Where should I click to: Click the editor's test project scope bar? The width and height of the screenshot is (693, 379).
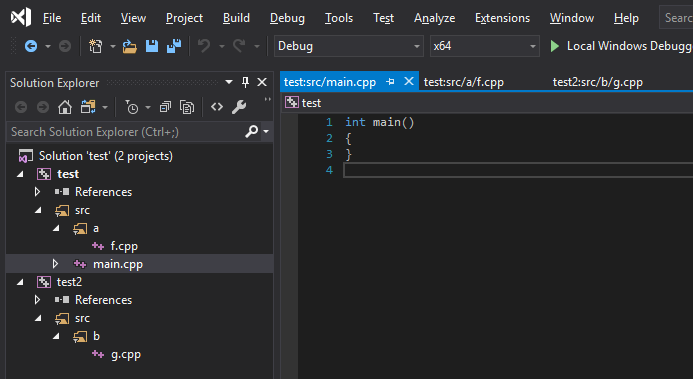point(487,103)
